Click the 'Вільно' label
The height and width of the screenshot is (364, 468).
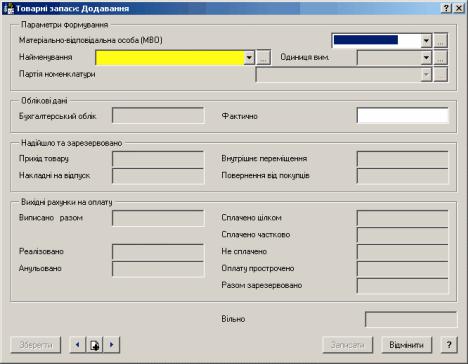click(233, 319)
